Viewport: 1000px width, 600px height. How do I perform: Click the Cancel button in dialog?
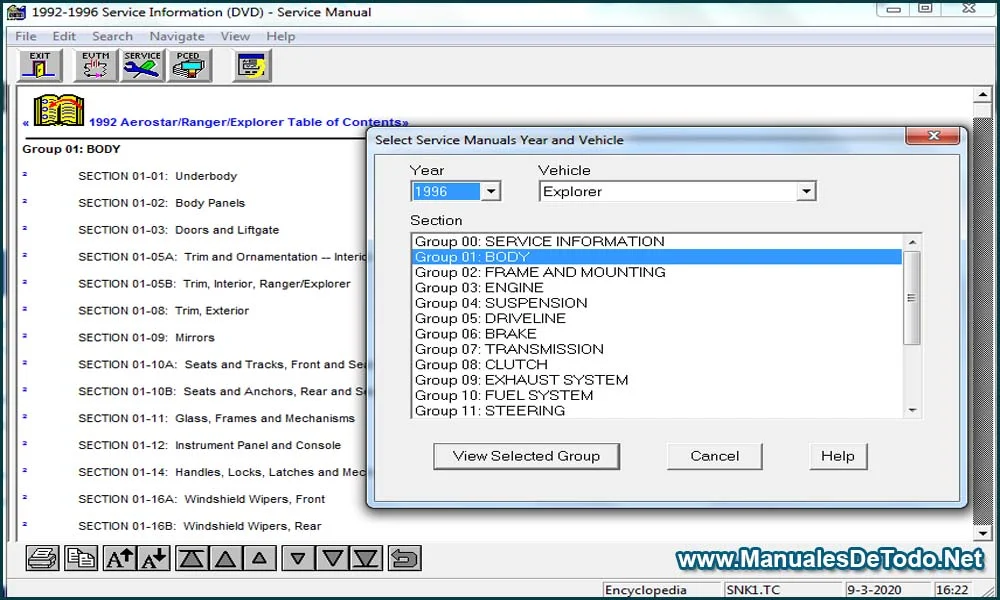coord(714,457)
